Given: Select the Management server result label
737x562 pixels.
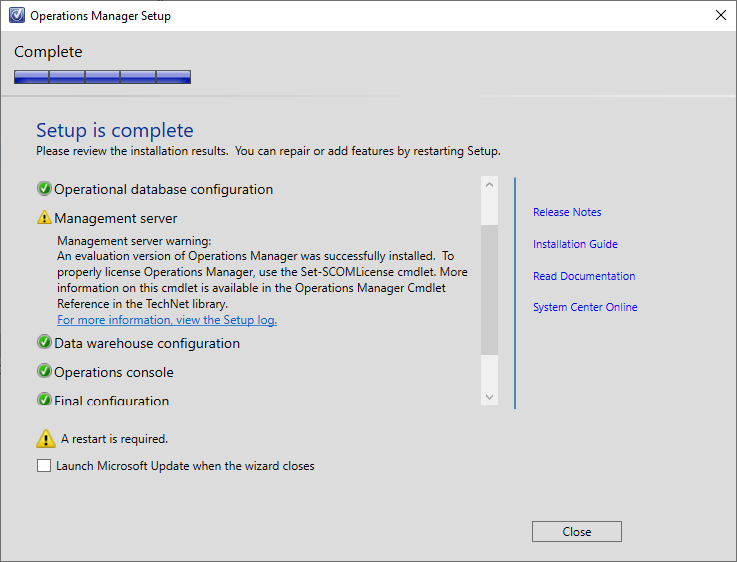Looking at the screenshot, I should coord(116,219).
